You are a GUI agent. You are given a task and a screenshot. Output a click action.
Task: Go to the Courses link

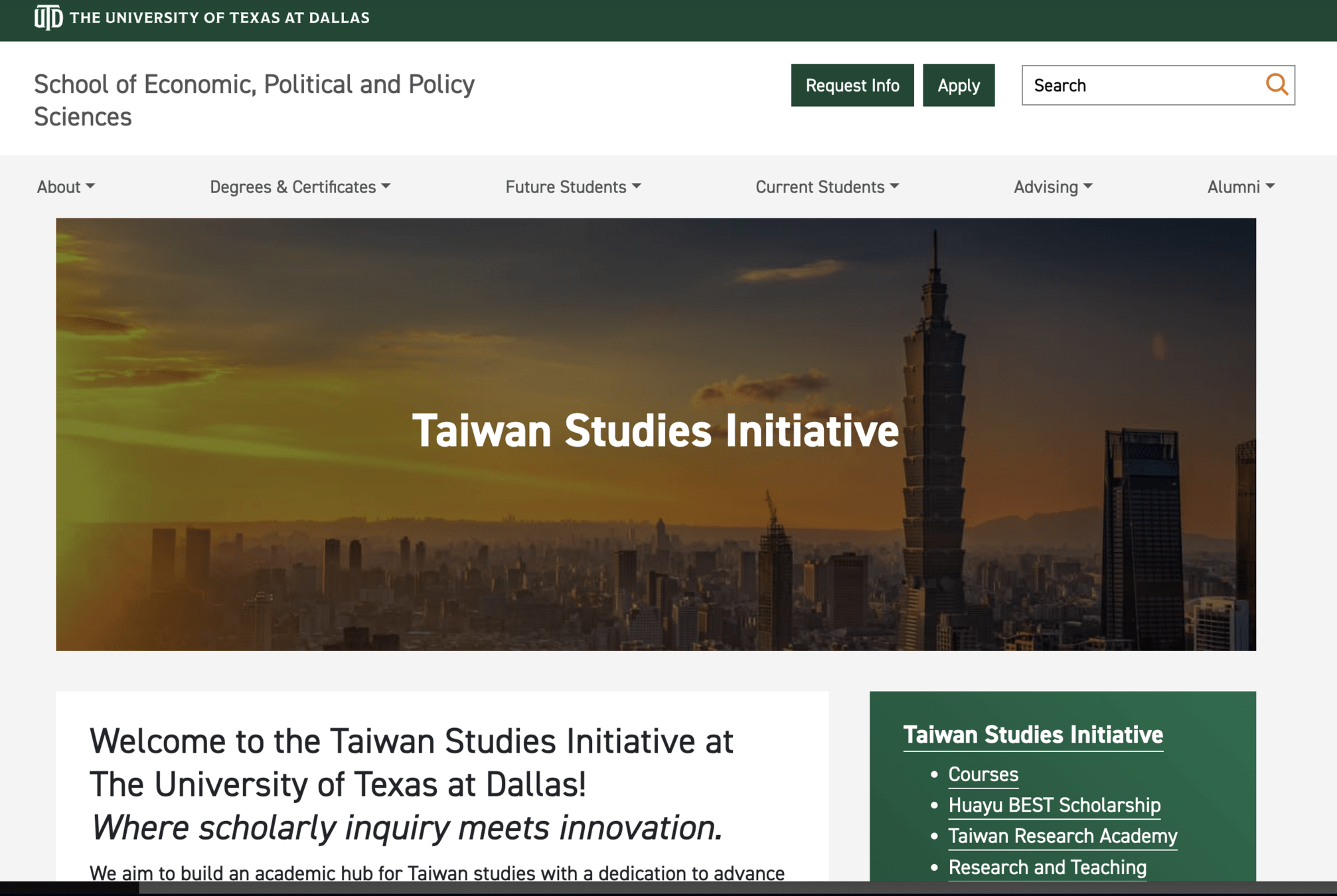[983, 774]
